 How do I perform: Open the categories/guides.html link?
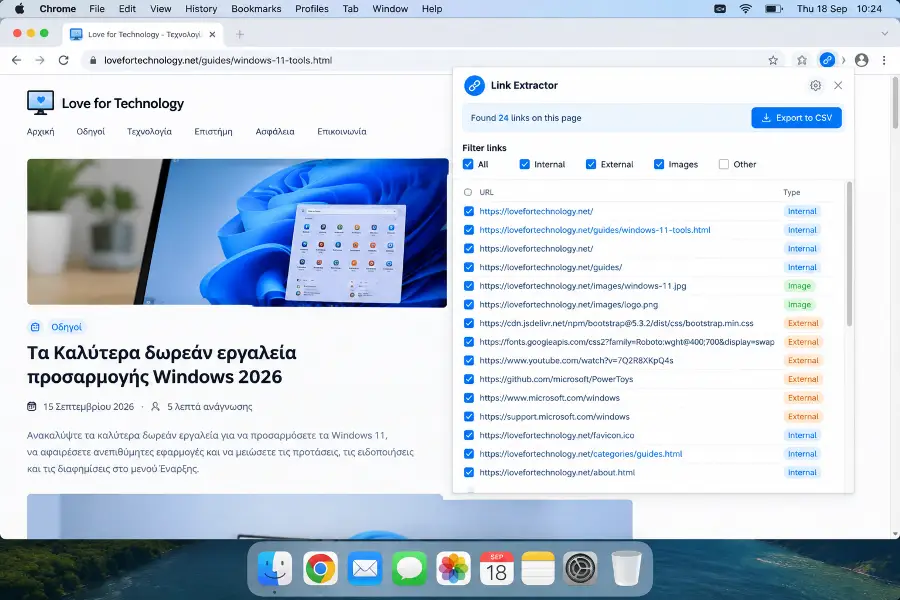click(581, 454)
